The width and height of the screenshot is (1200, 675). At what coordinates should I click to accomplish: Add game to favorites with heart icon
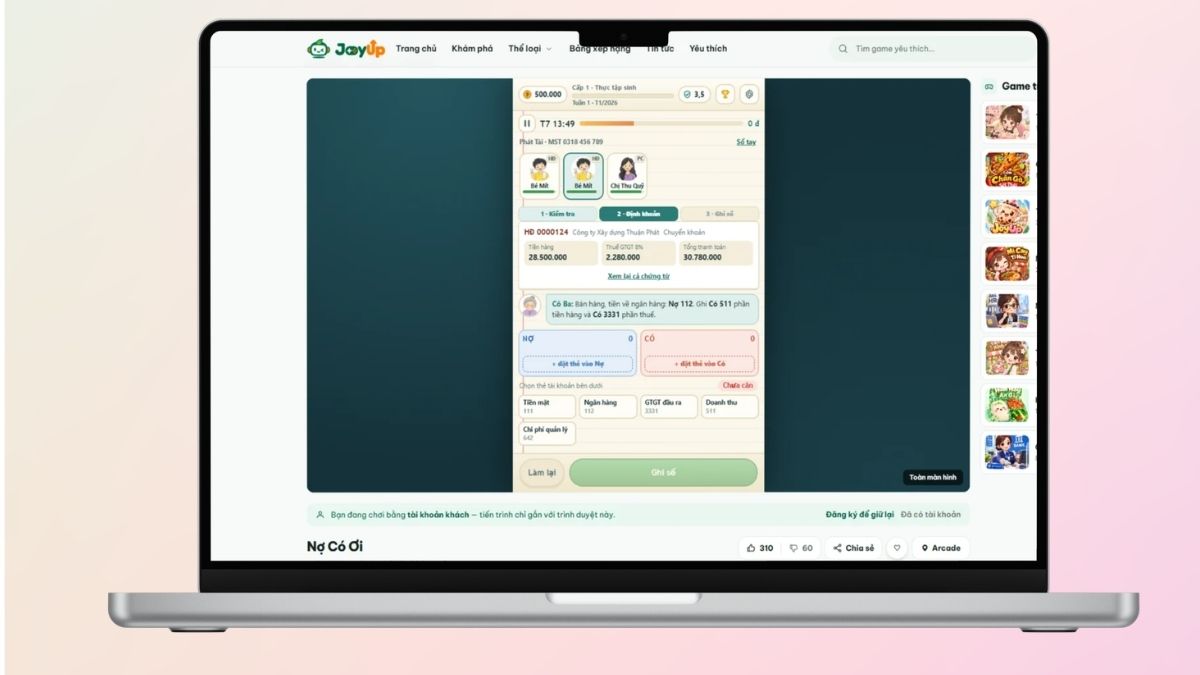click(x=897, y=548)
